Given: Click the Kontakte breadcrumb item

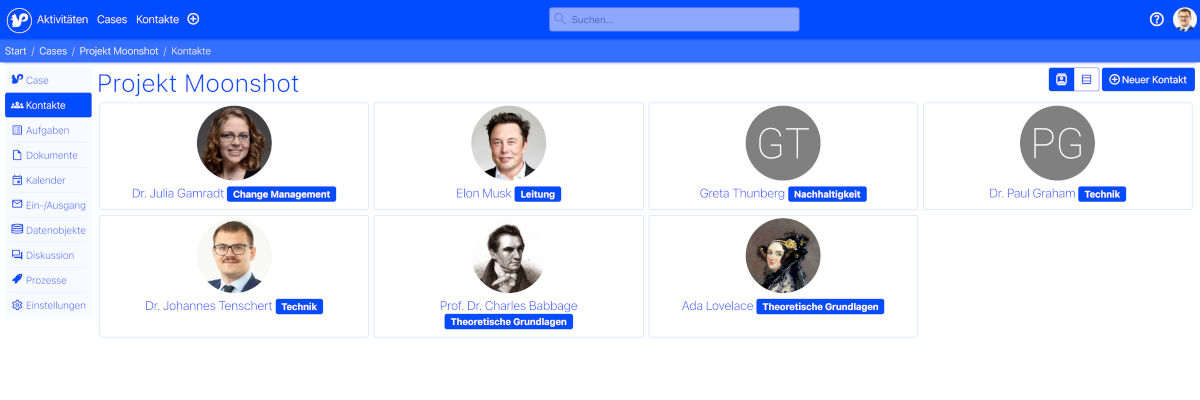Looking at the screenshot, I should pyautogui.click(x=191, y=51).
